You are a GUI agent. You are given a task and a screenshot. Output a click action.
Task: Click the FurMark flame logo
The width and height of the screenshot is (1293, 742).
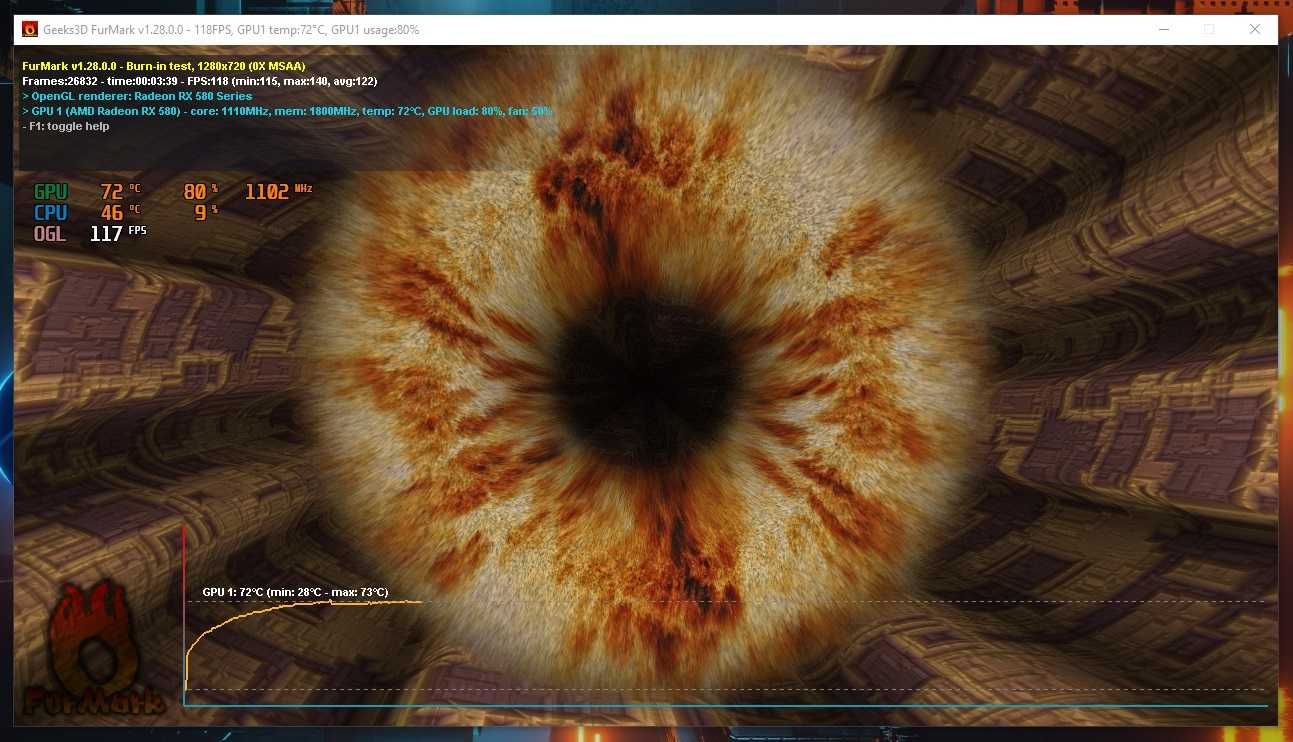point(93,648)
